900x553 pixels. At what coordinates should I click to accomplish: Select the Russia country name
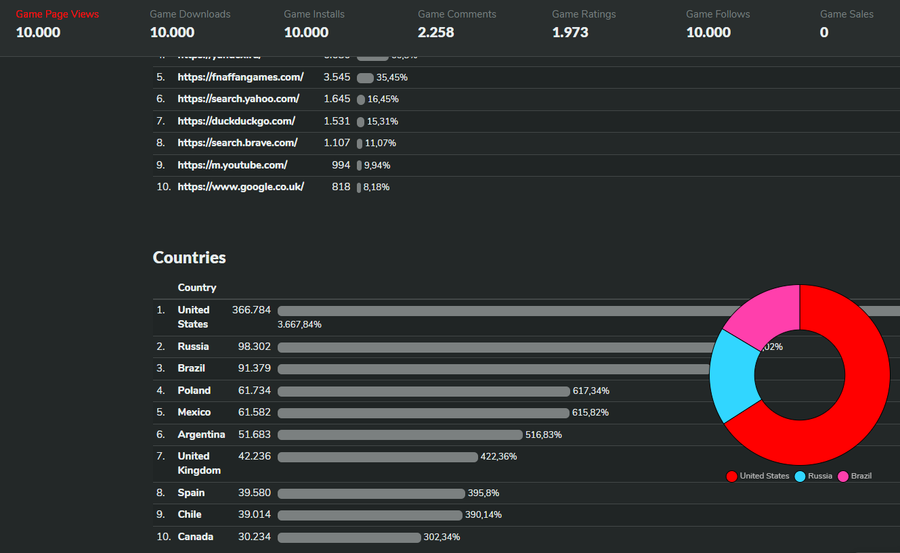(193, 346)
